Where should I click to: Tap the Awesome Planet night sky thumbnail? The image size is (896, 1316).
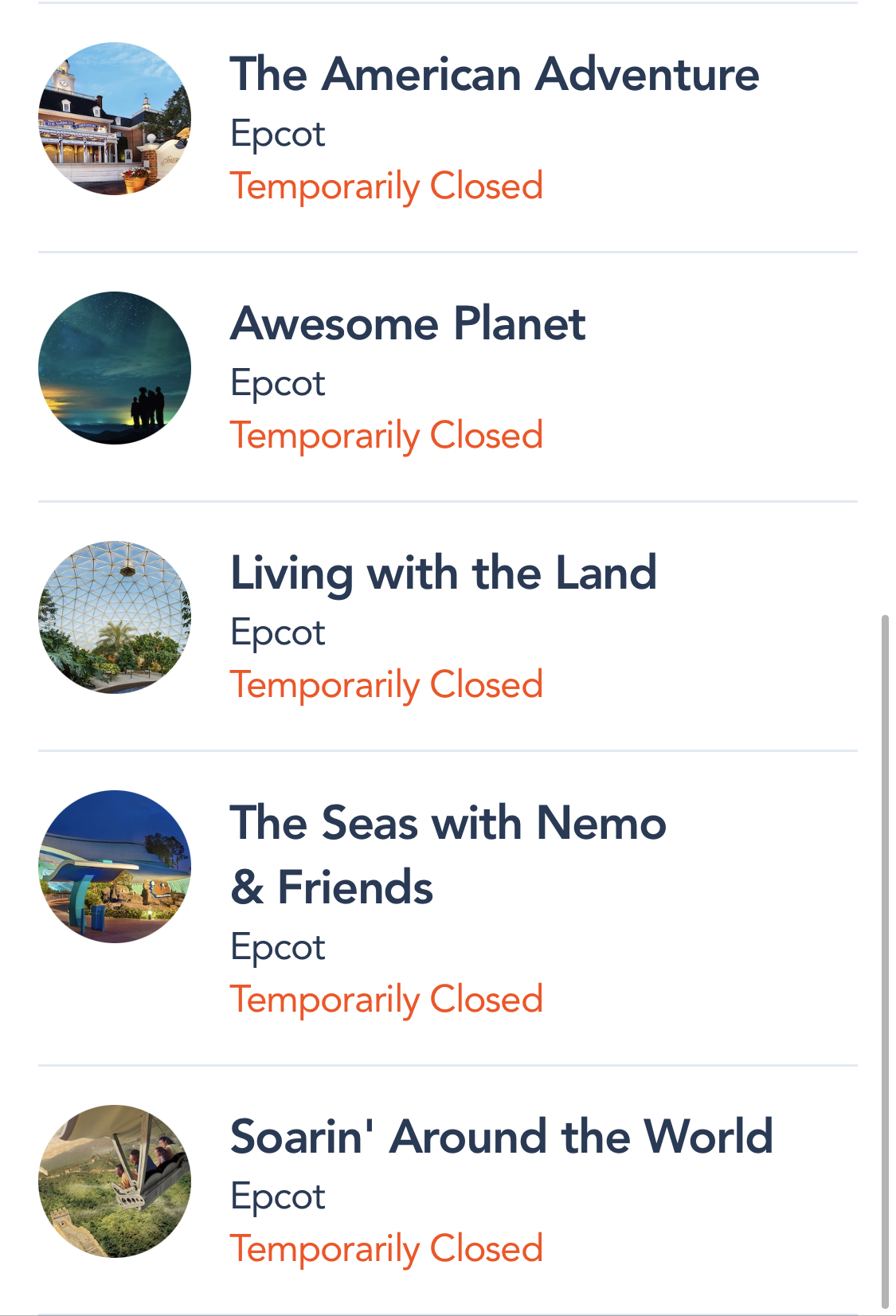[x=115, y=368]
